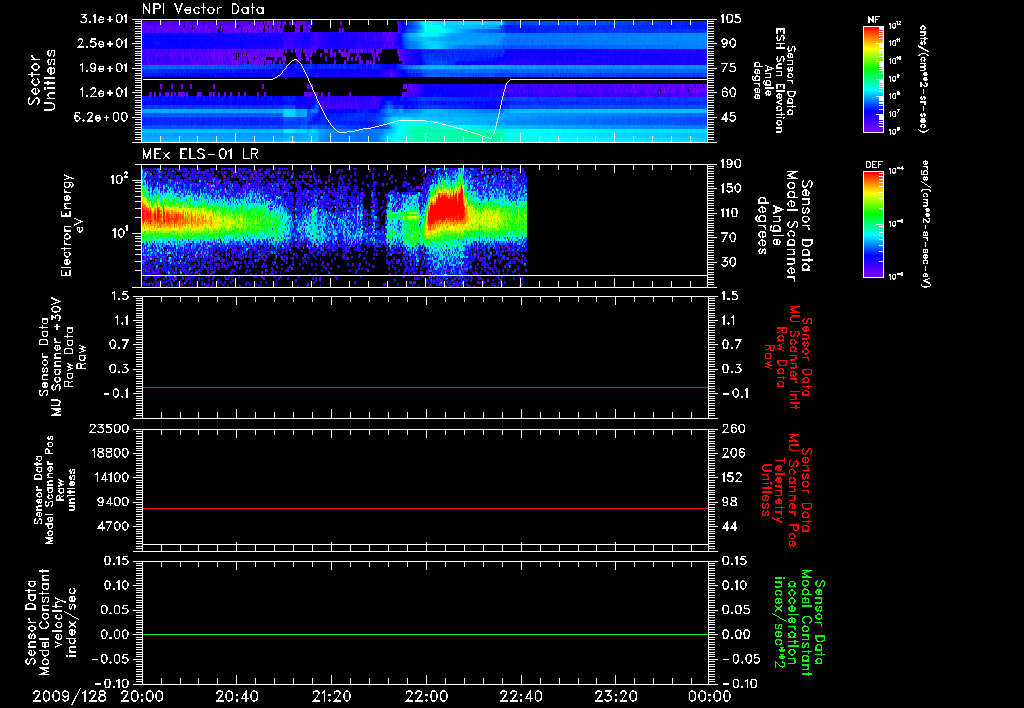Click the "190" scanner angle tick label
The image size is (1024, 708).
click(x=731, y=164)
